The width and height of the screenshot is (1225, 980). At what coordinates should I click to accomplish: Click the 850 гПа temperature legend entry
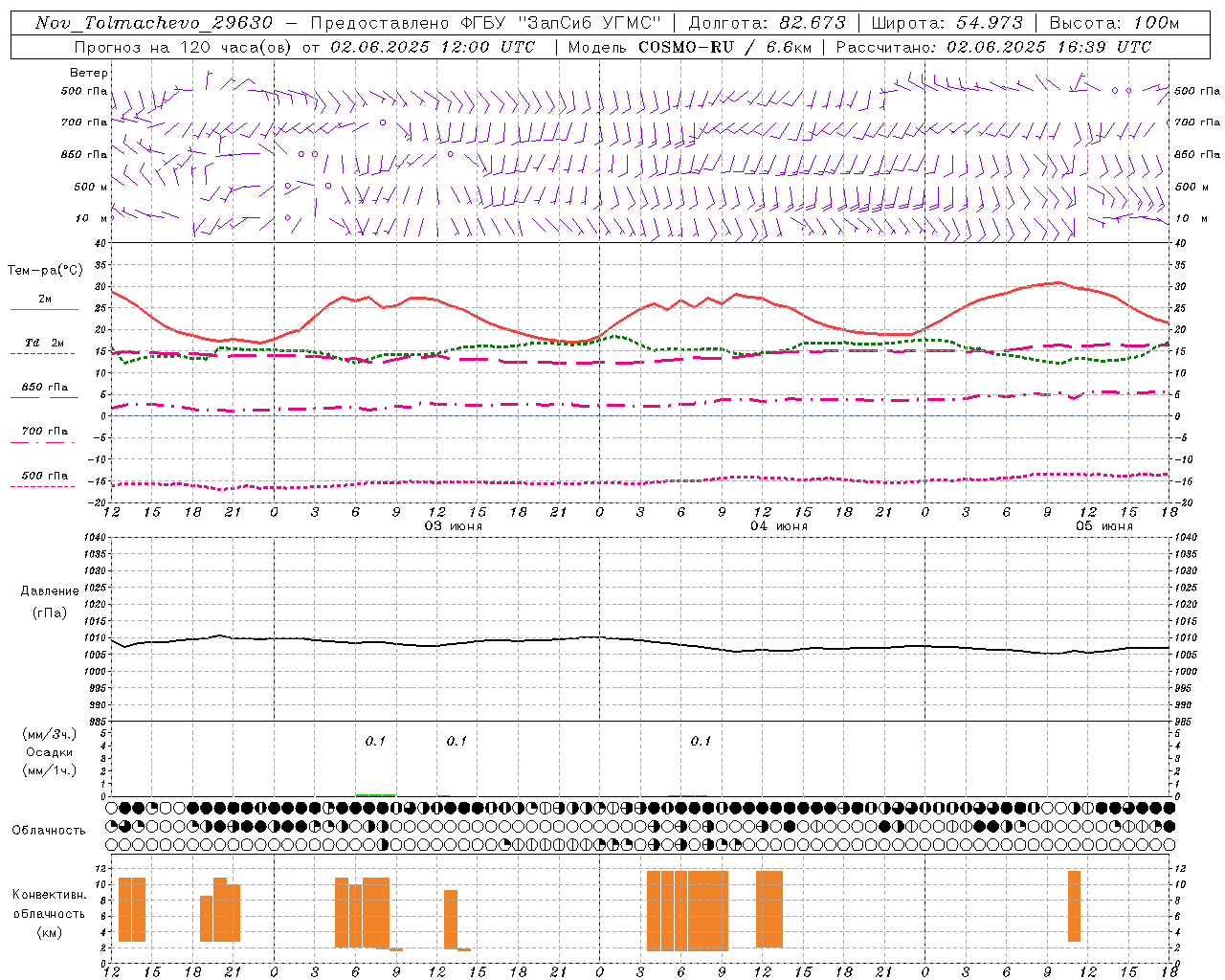(x=44, y=388)
